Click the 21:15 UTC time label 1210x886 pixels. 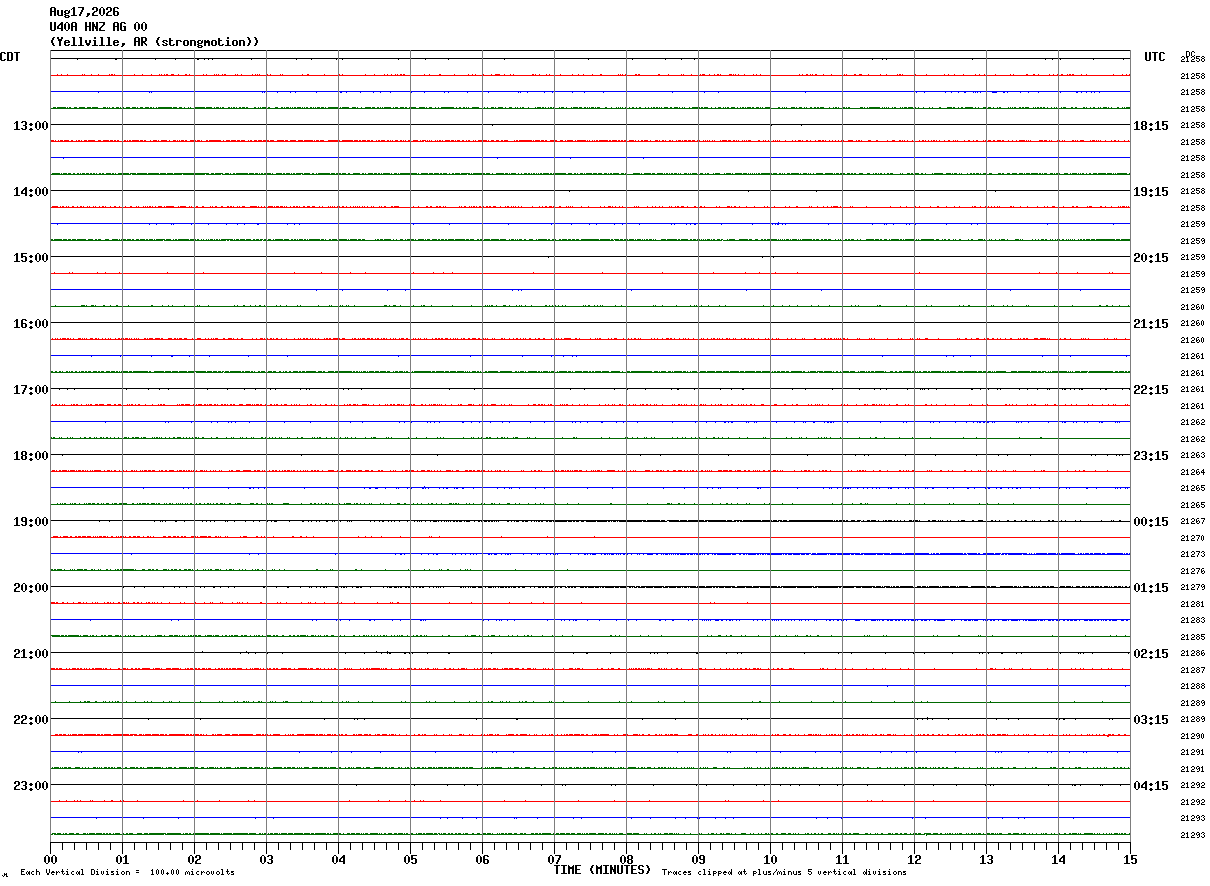point(1150,324)
